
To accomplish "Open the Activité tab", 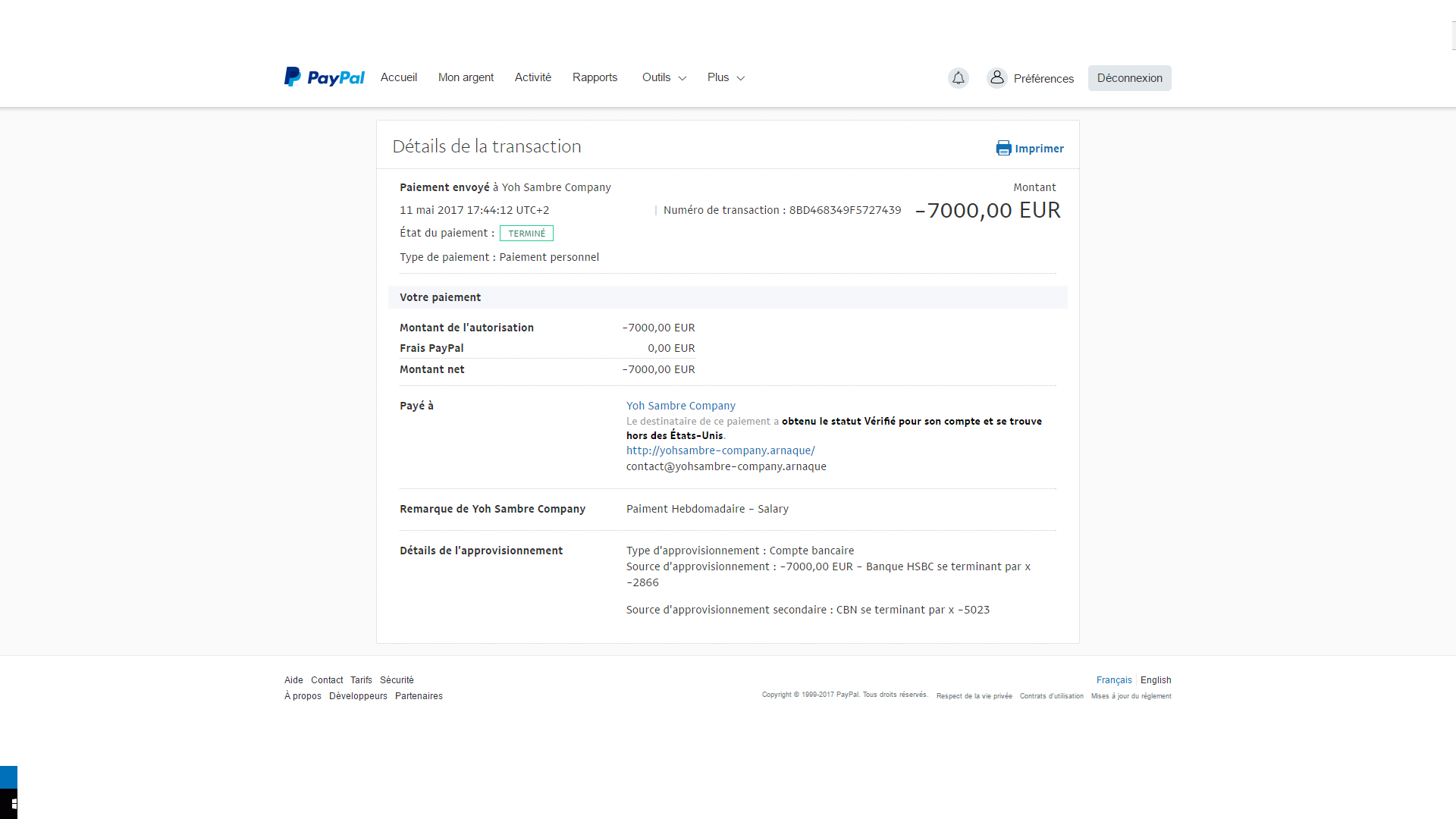I will pos(533,77).
